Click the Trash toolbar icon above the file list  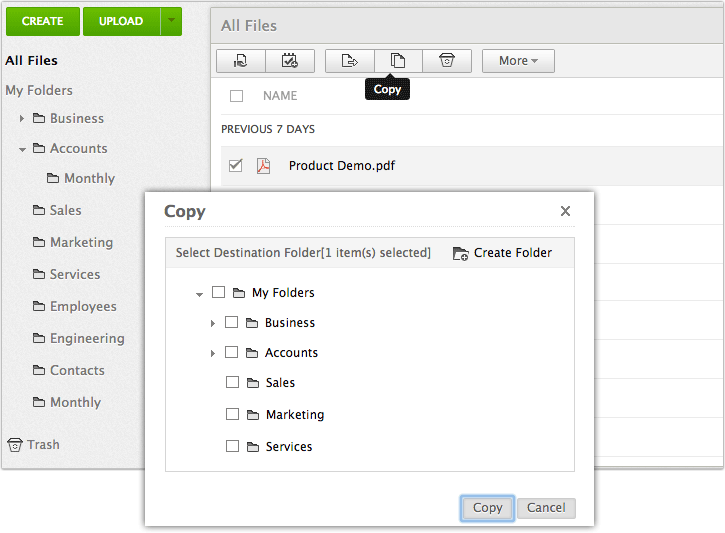[447, 61]
